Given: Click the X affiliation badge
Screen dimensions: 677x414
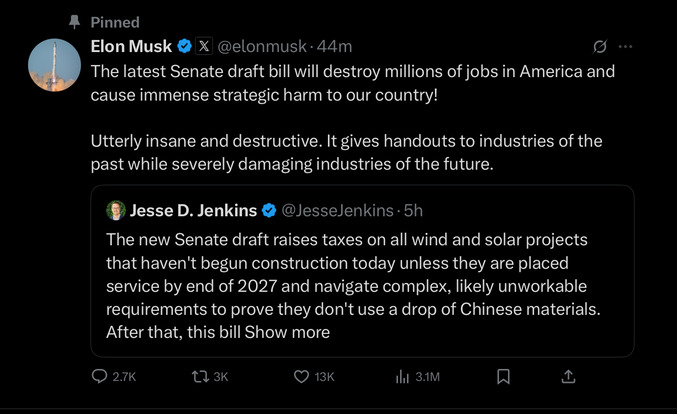Looking at the screenshot, I should [203, 46].
